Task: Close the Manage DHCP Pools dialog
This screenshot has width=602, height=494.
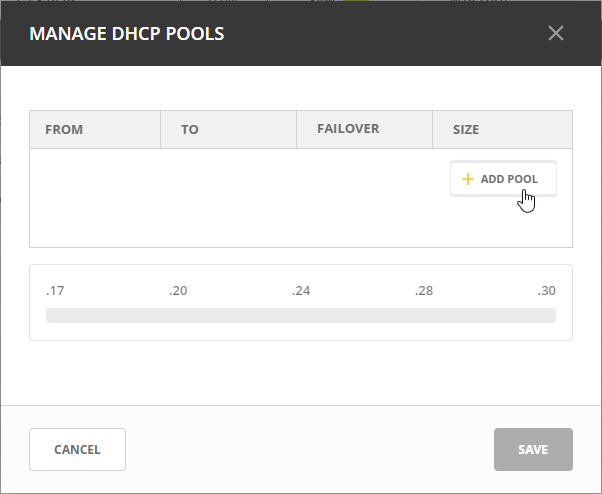Action: 556,33
